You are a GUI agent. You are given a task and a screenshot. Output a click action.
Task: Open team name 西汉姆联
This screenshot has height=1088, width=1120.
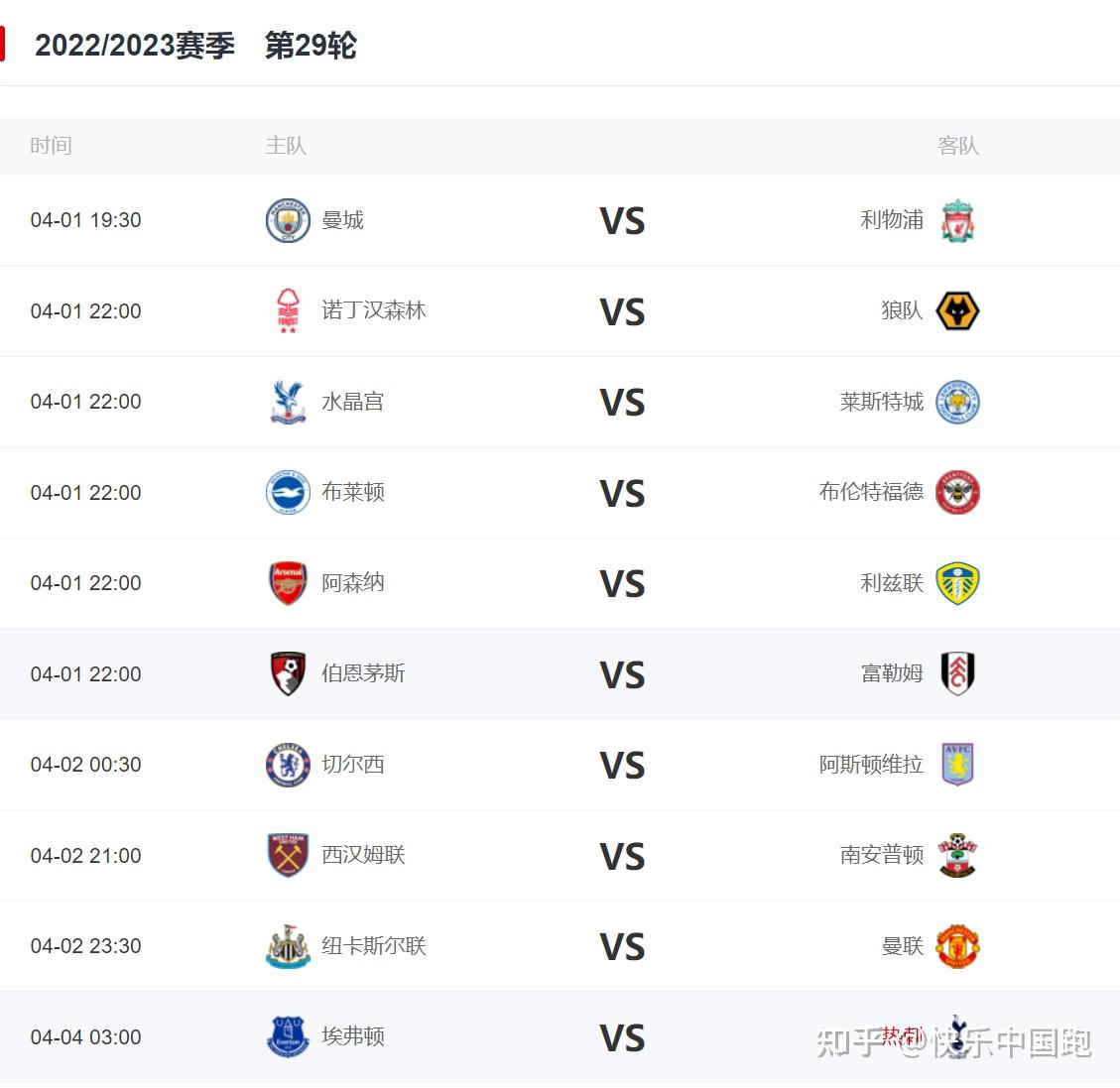(363, 855)
